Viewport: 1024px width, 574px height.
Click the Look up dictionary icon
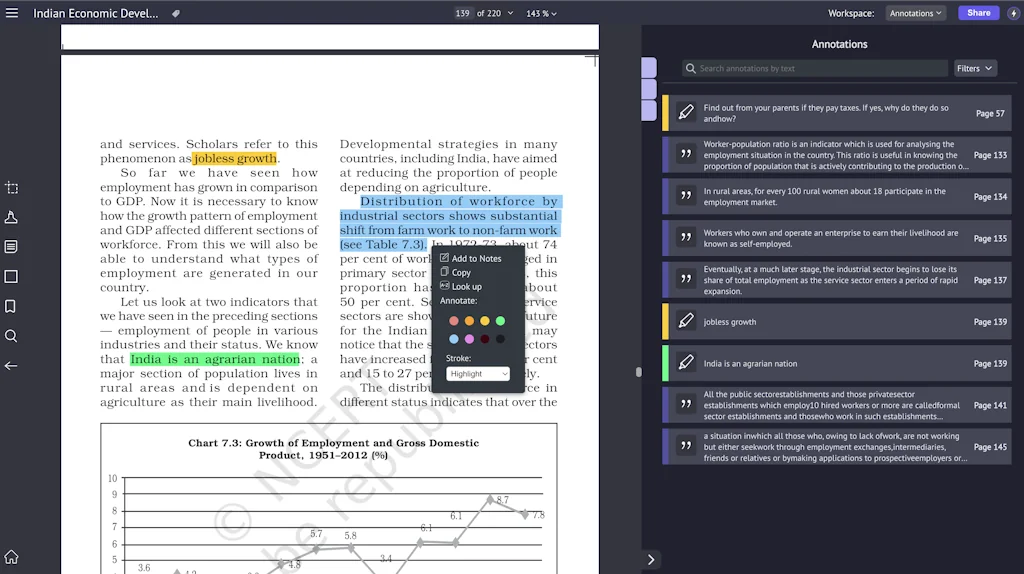click(444, 286)
